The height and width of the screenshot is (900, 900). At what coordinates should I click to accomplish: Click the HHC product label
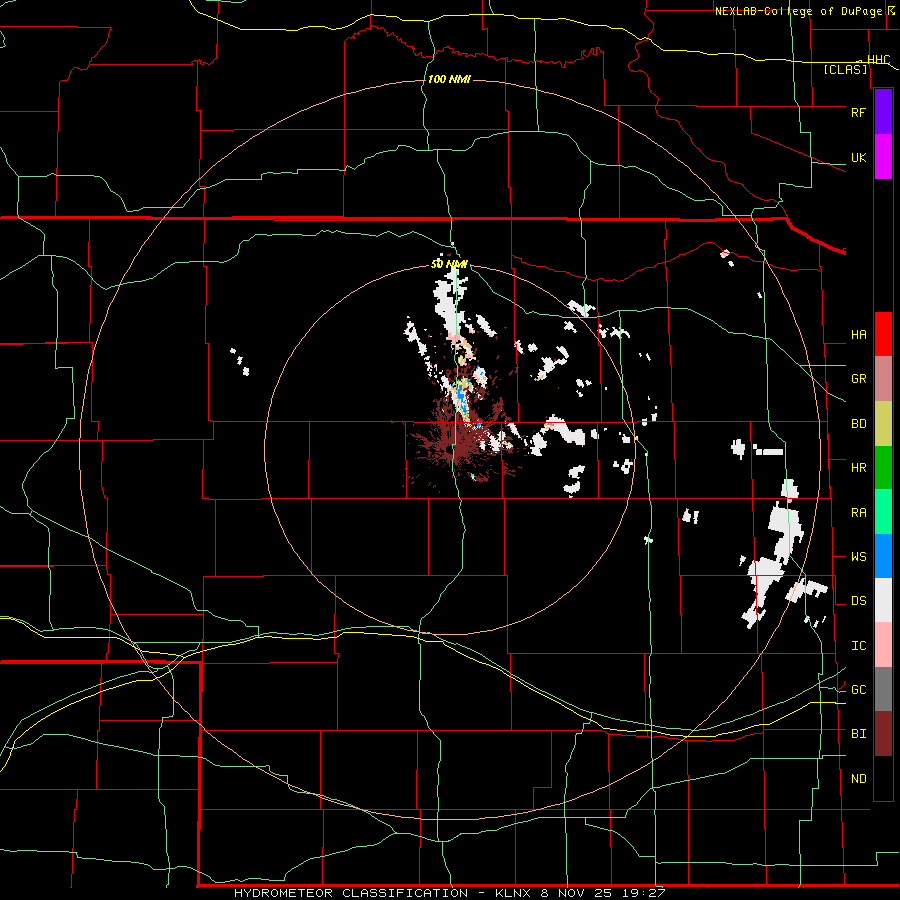pyautogui.click(x=878, y=59)
